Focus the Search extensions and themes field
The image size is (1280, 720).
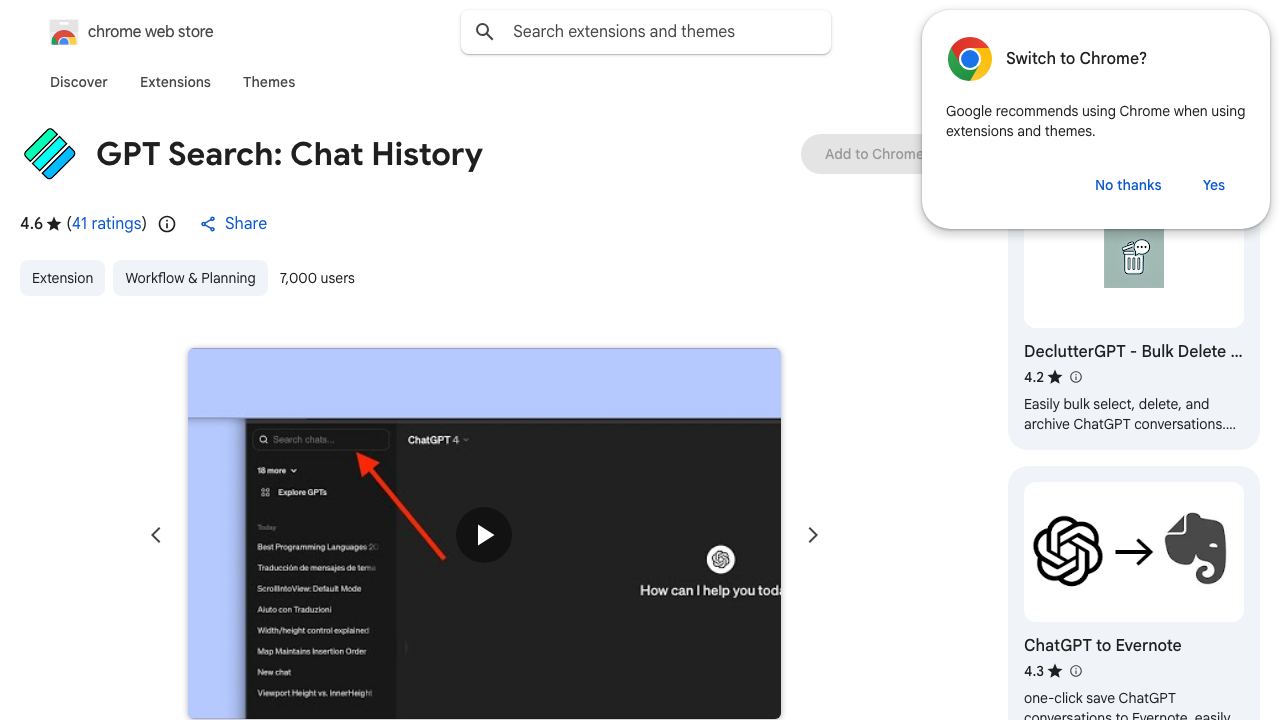tap(646, 32)
